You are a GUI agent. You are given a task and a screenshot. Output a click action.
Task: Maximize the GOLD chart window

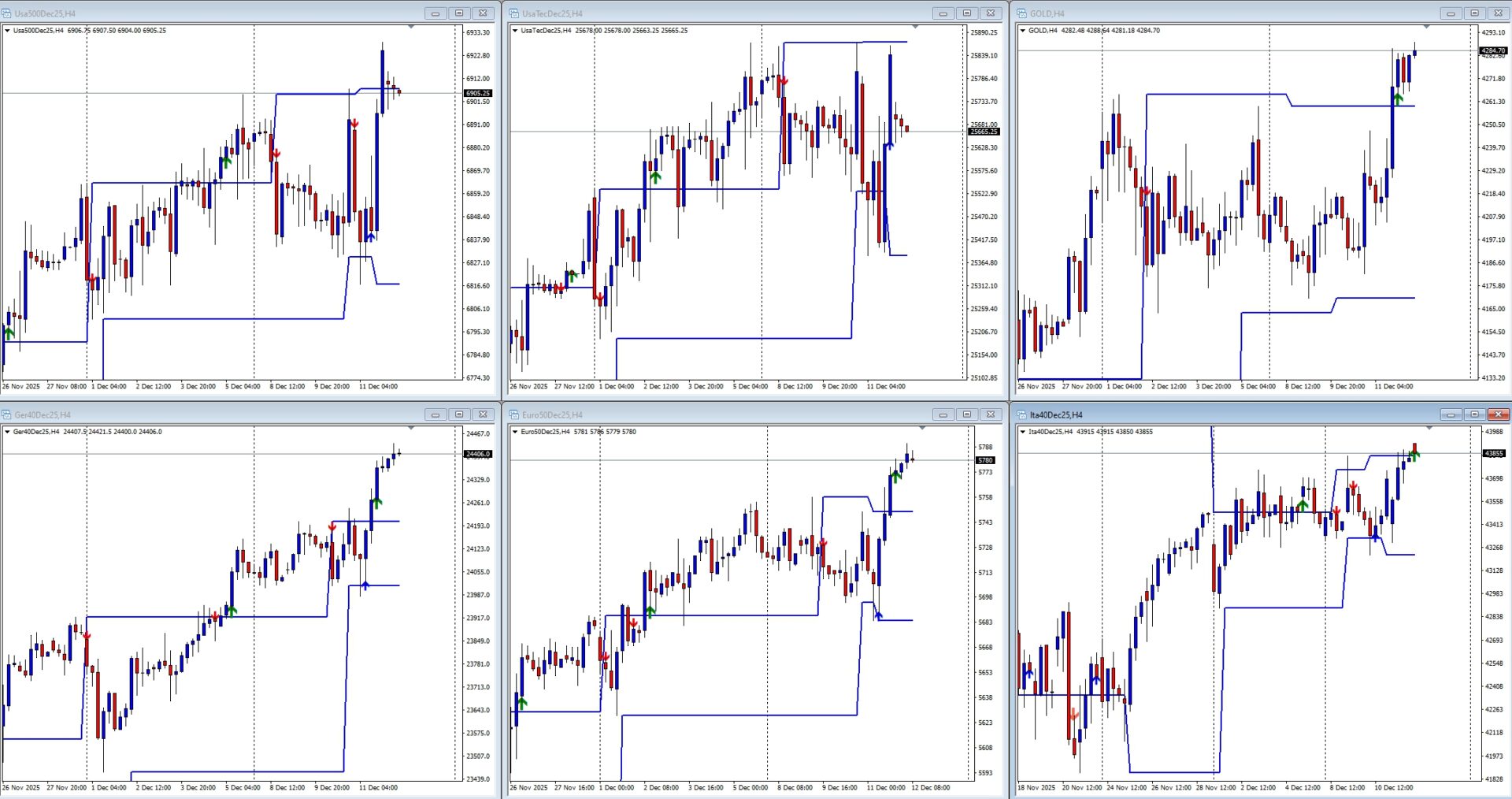(1474, 13)
